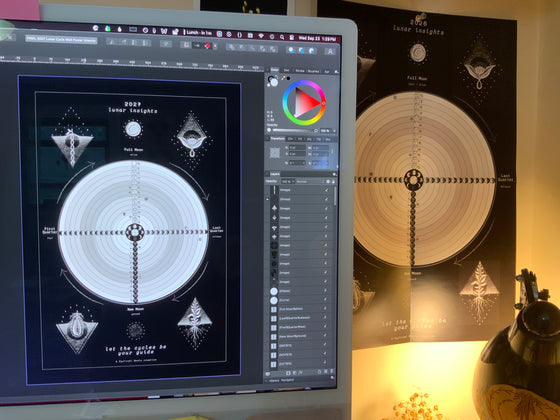Viewport: 560px width, 420px height.
Task: Open the Layers panel options menu
Action: click(x=334, y=174)
